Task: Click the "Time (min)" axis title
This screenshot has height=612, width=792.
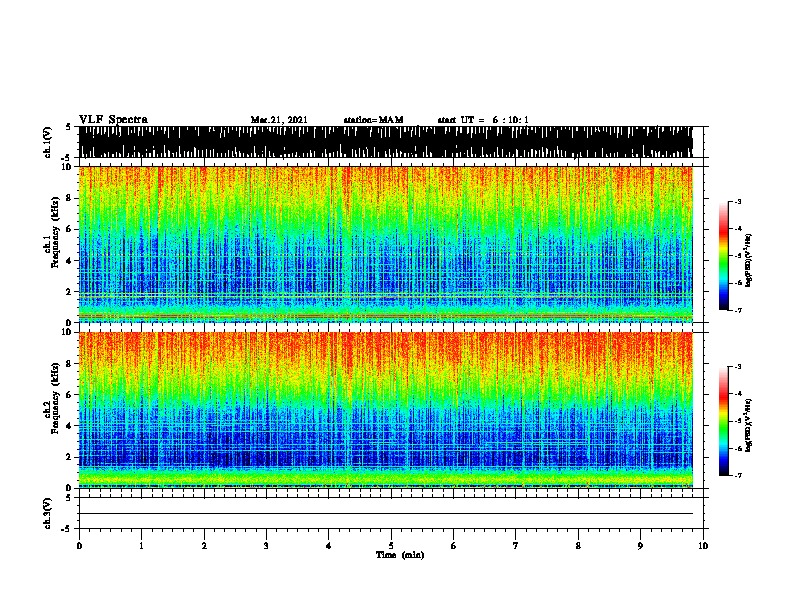Action: point(400,555)
